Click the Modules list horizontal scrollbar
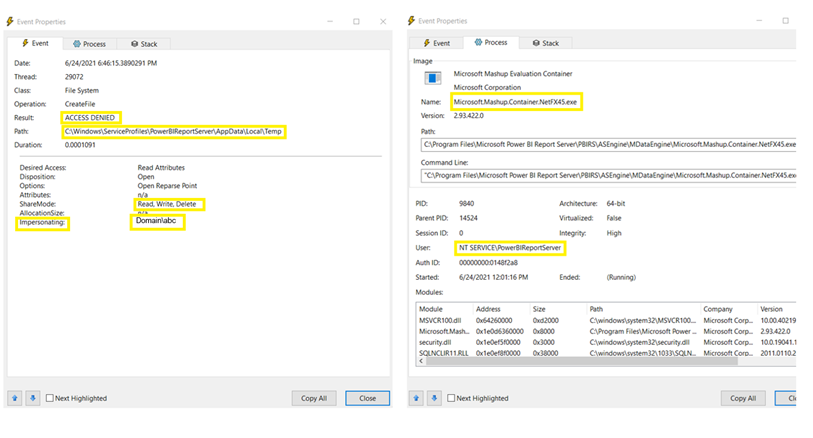This screenshot has height=438, width=813. 582,361
